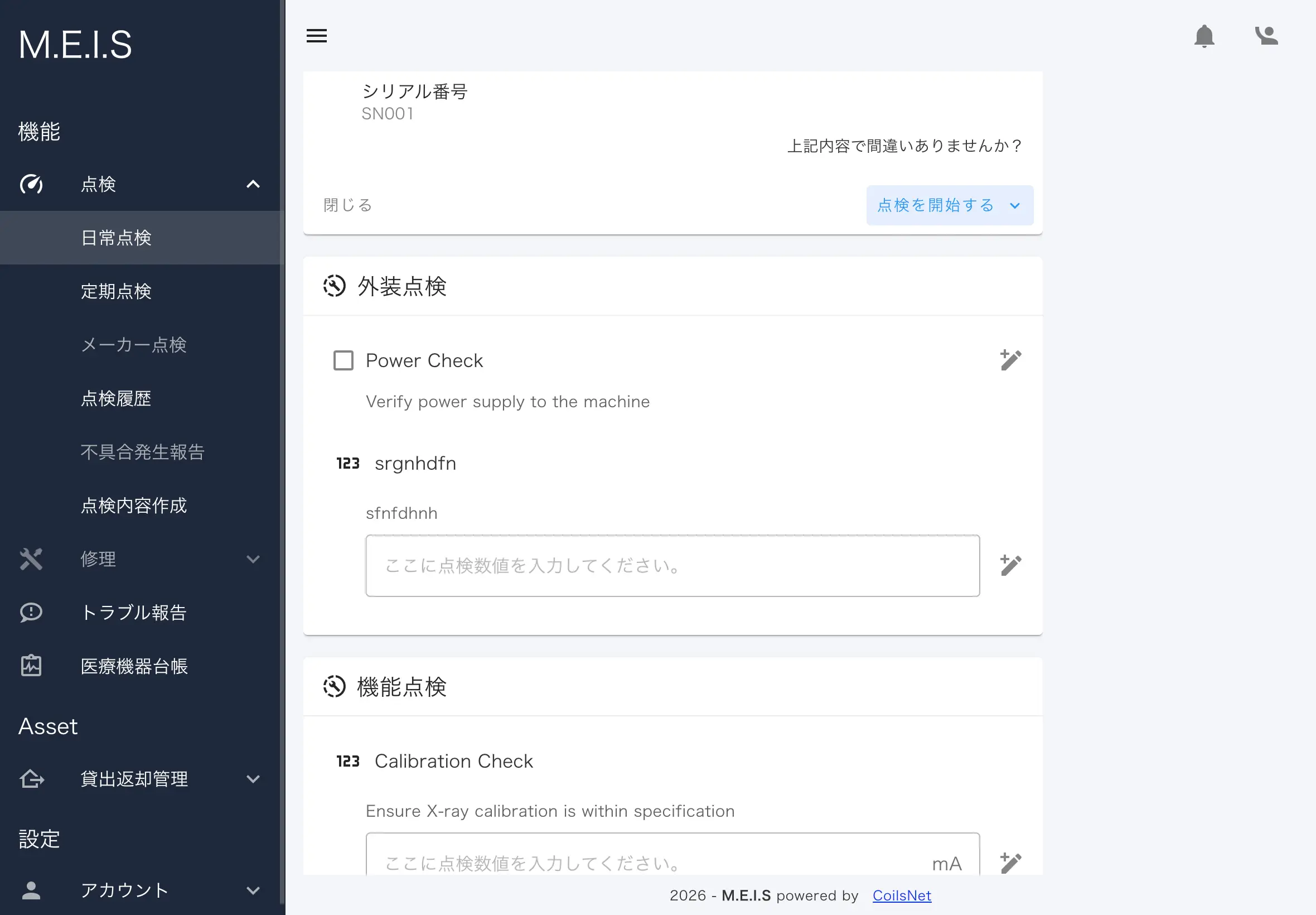Open the notifications bell
Viewport: 1316px width, 915px height.
[x=1204, y=36]
